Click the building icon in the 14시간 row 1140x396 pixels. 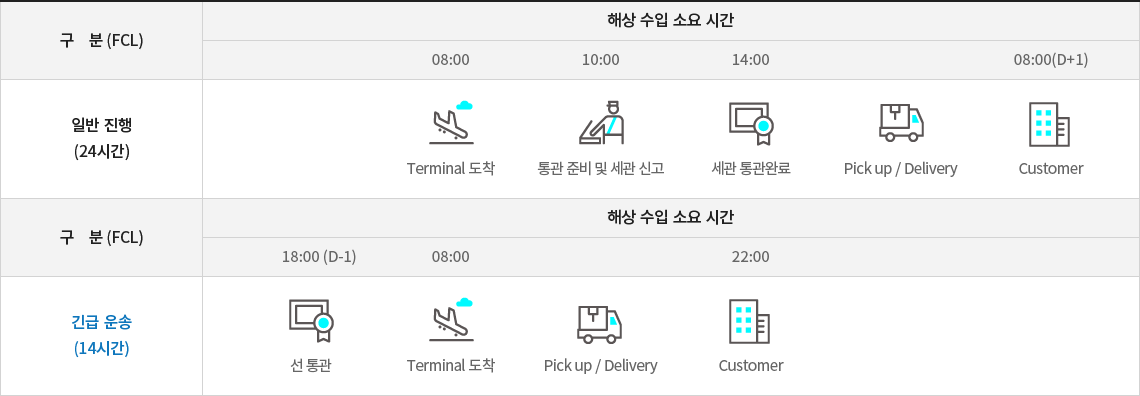click(750, 321)
